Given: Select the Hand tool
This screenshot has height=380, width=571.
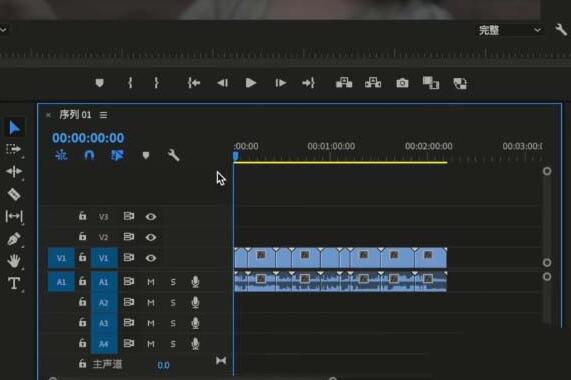Looking at the screenshot, I should [14, 261].
